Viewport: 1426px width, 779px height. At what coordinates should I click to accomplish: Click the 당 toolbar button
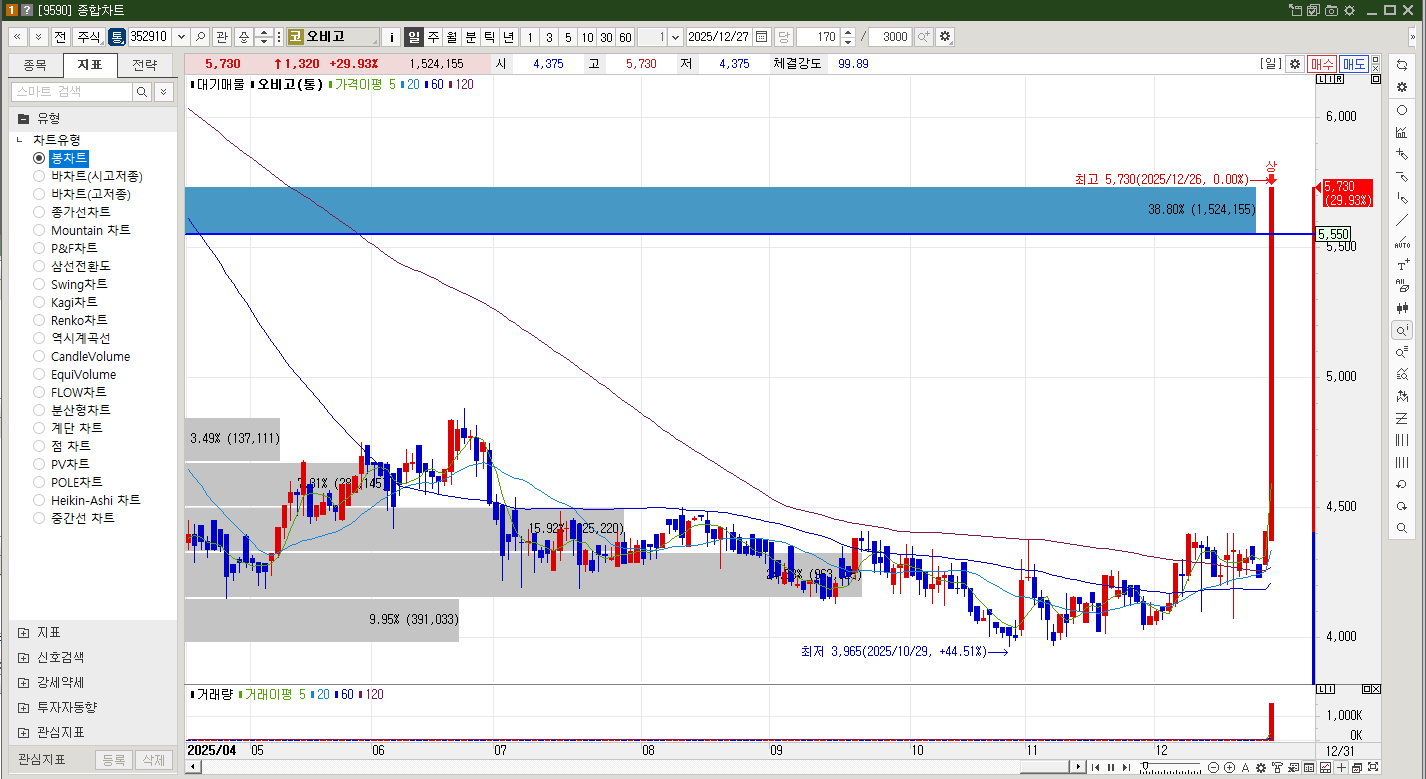click(783, 37)
